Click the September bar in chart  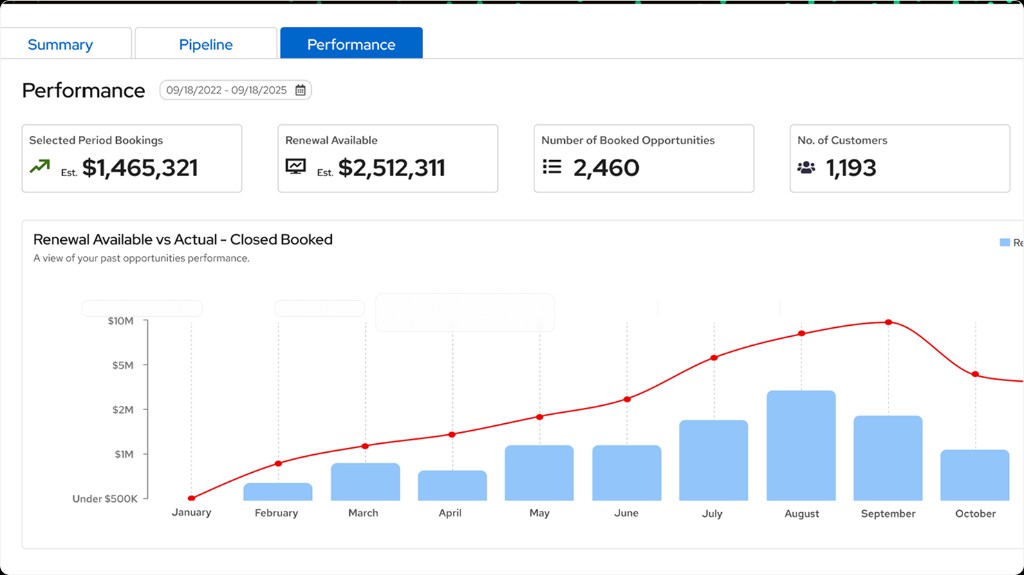click(x=888, y=458)
